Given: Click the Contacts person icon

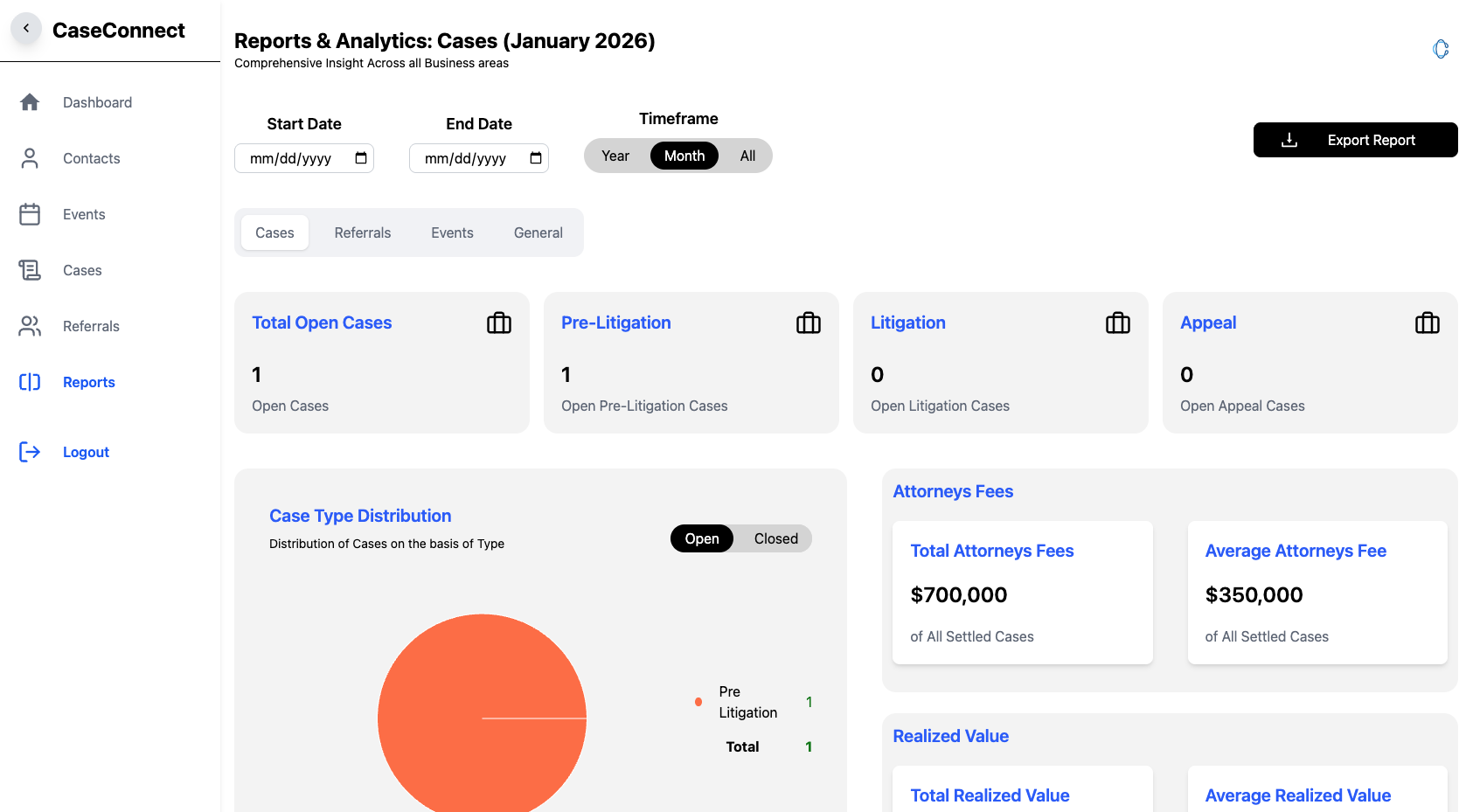Looking at the screenshot, I should 30,158.
